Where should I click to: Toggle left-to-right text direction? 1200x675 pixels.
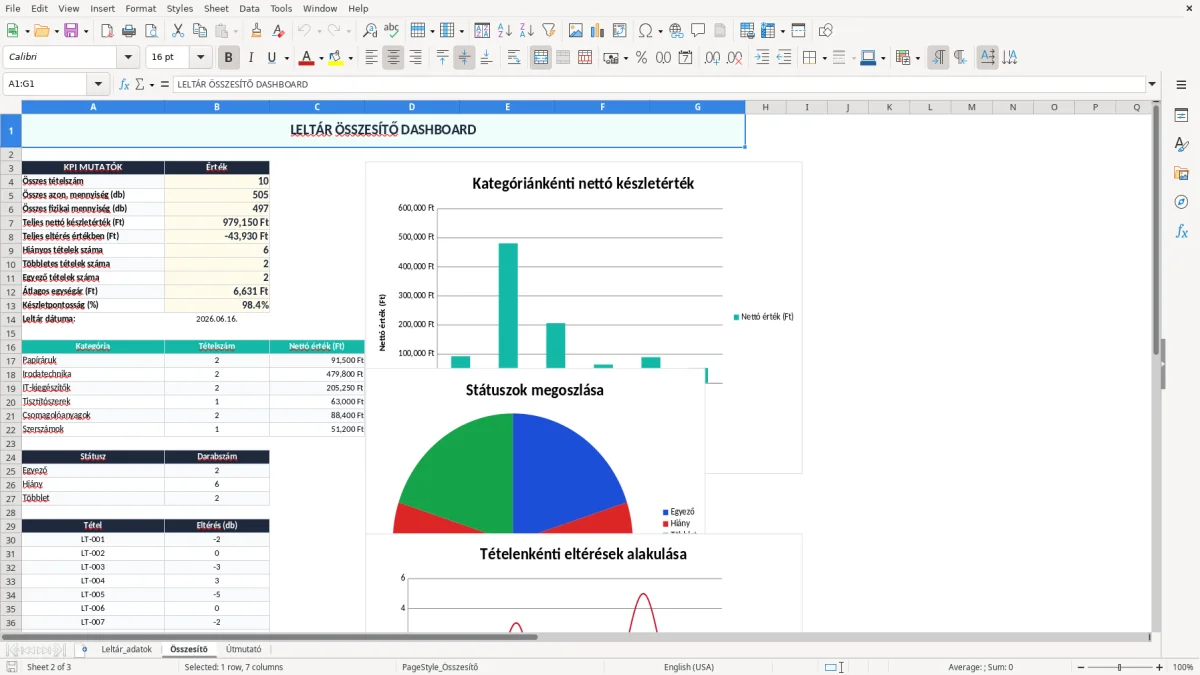938,58
